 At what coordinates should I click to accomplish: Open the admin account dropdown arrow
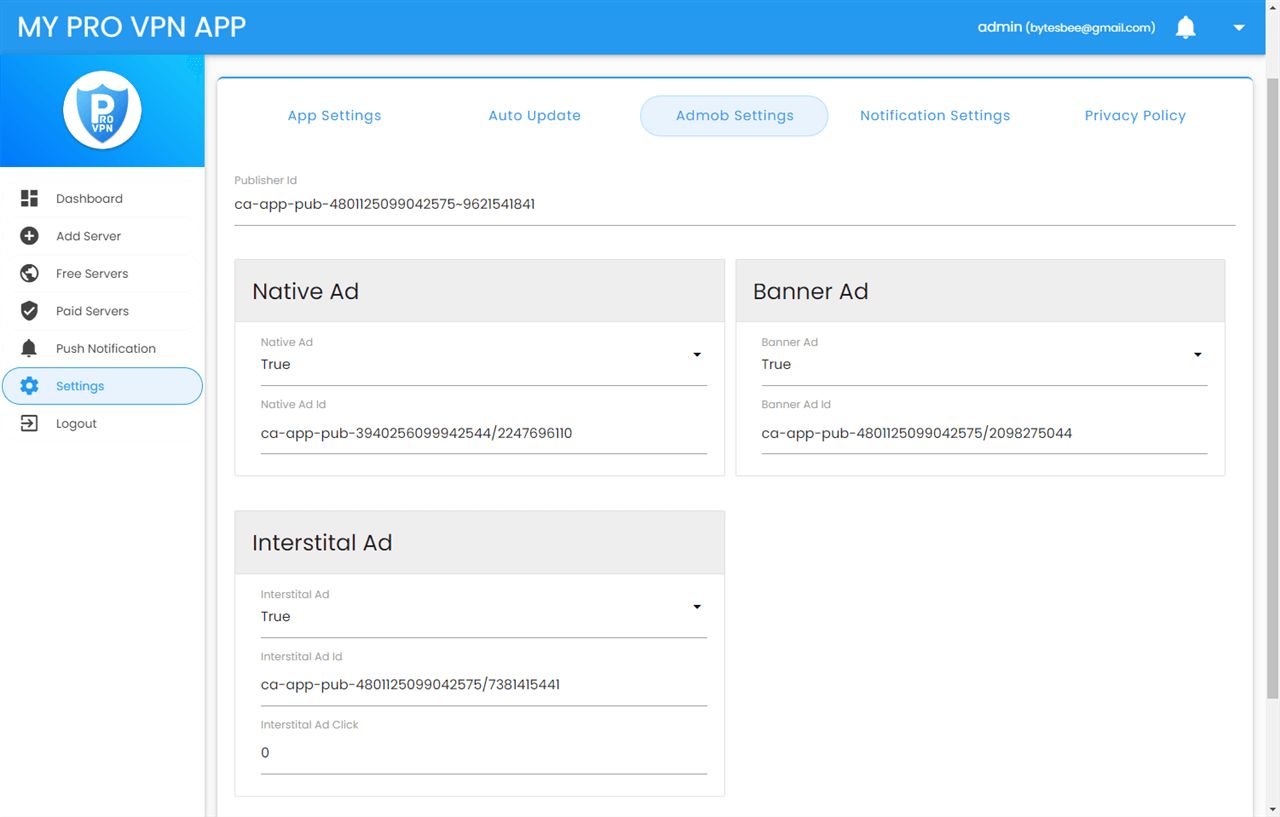click(x=1239, y=28)
